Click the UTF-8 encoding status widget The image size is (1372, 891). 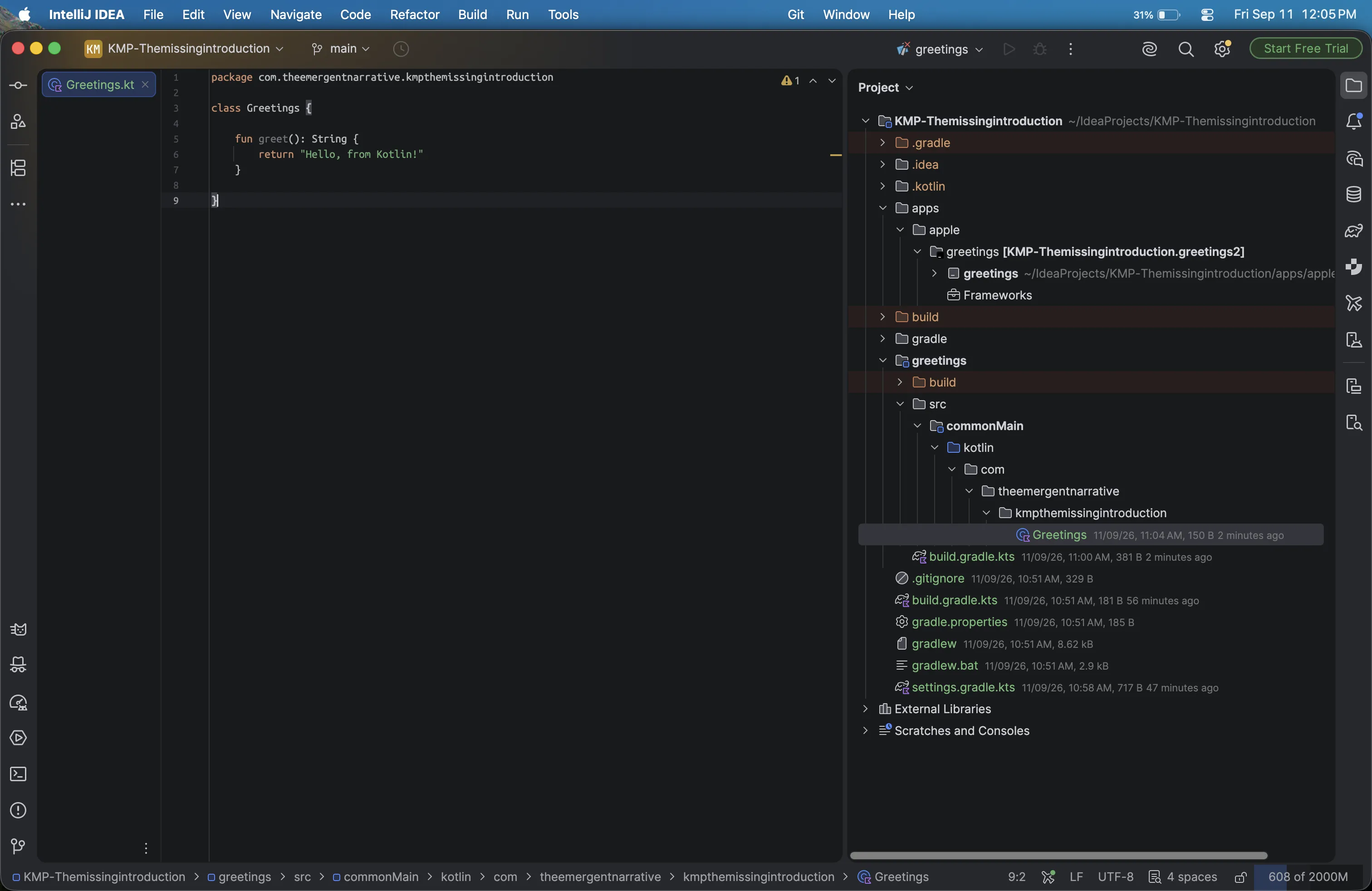(x=1116, y=876)
